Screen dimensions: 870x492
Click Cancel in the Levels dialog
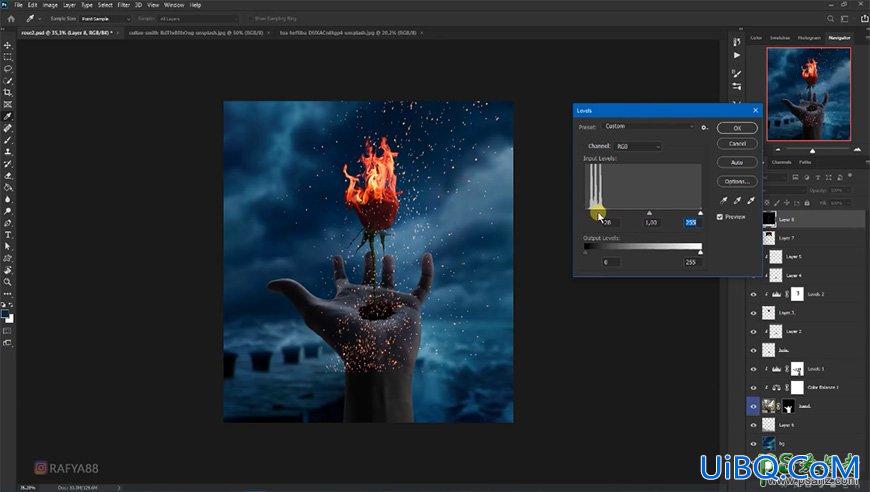737,144
